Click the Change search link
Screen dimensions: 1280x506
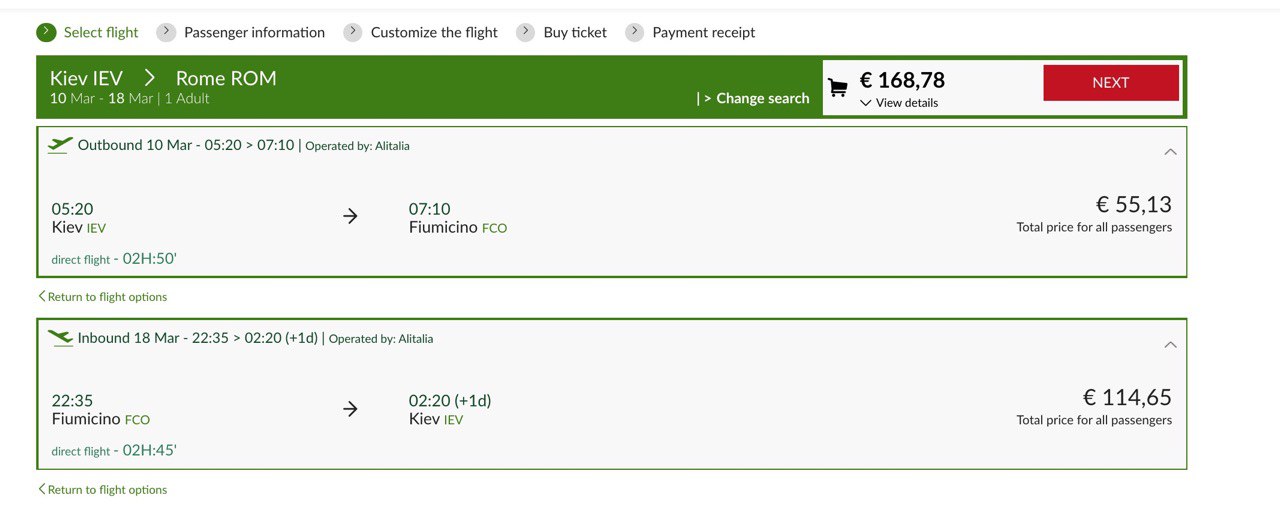coord(763,98)
